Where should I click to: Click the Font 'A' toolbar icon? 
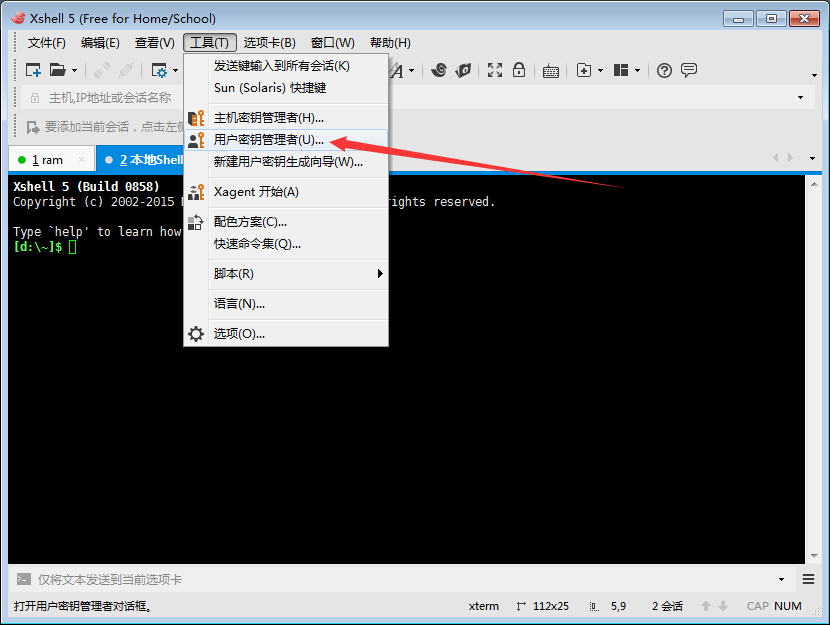(396, 70)
